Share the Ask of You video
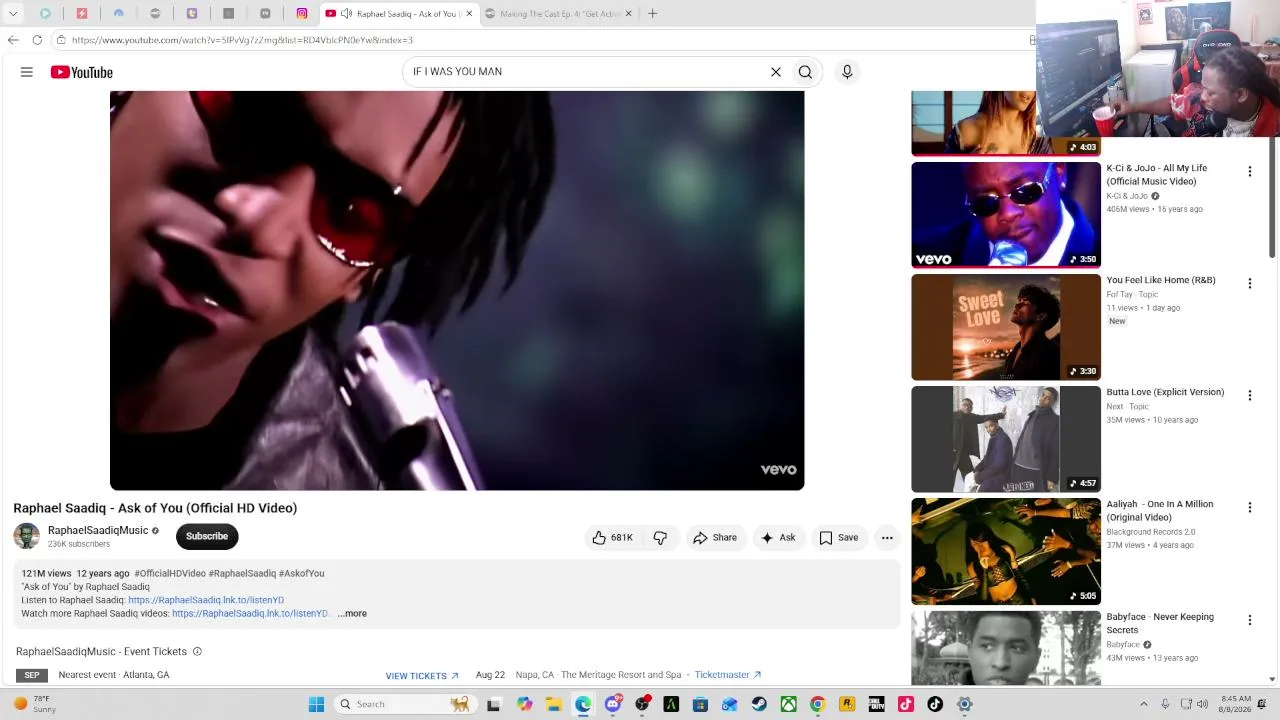This screenshot has width=1280, height=720. tap(715, 538)
